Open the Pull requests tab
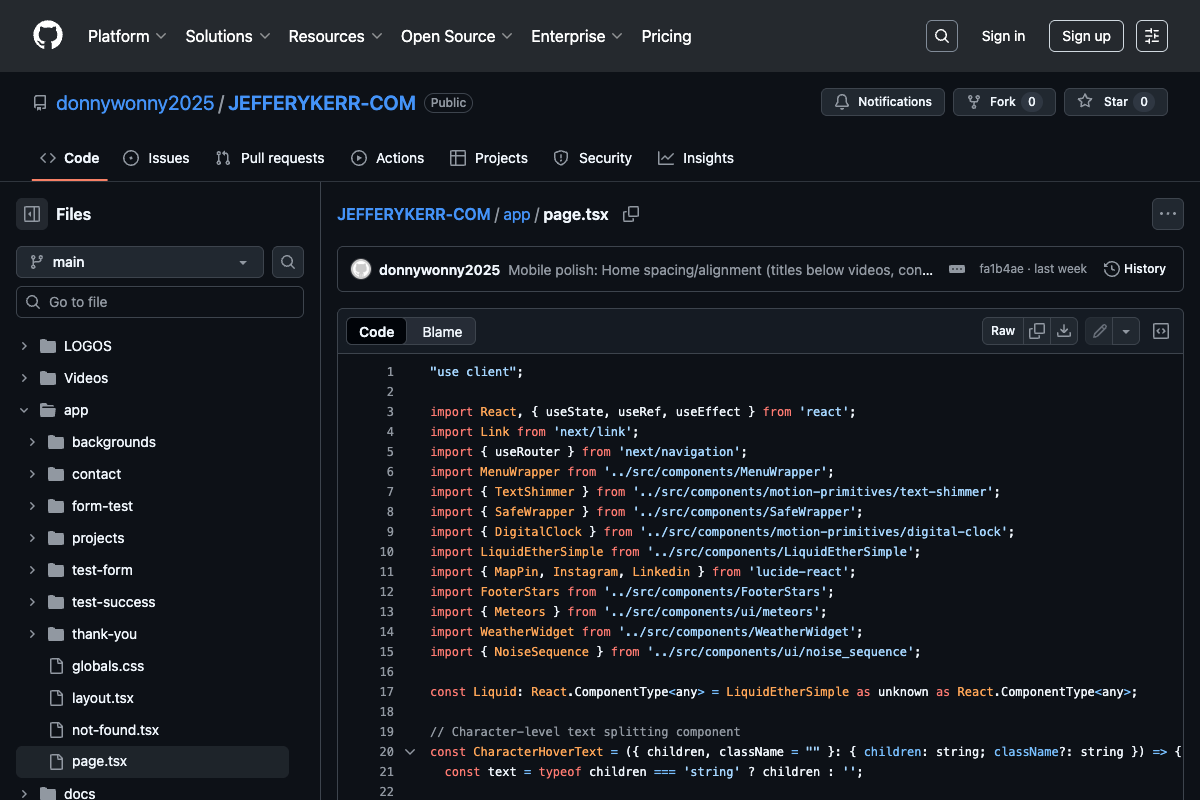Screen dimensions: 1200x800 tap(270, 158)
